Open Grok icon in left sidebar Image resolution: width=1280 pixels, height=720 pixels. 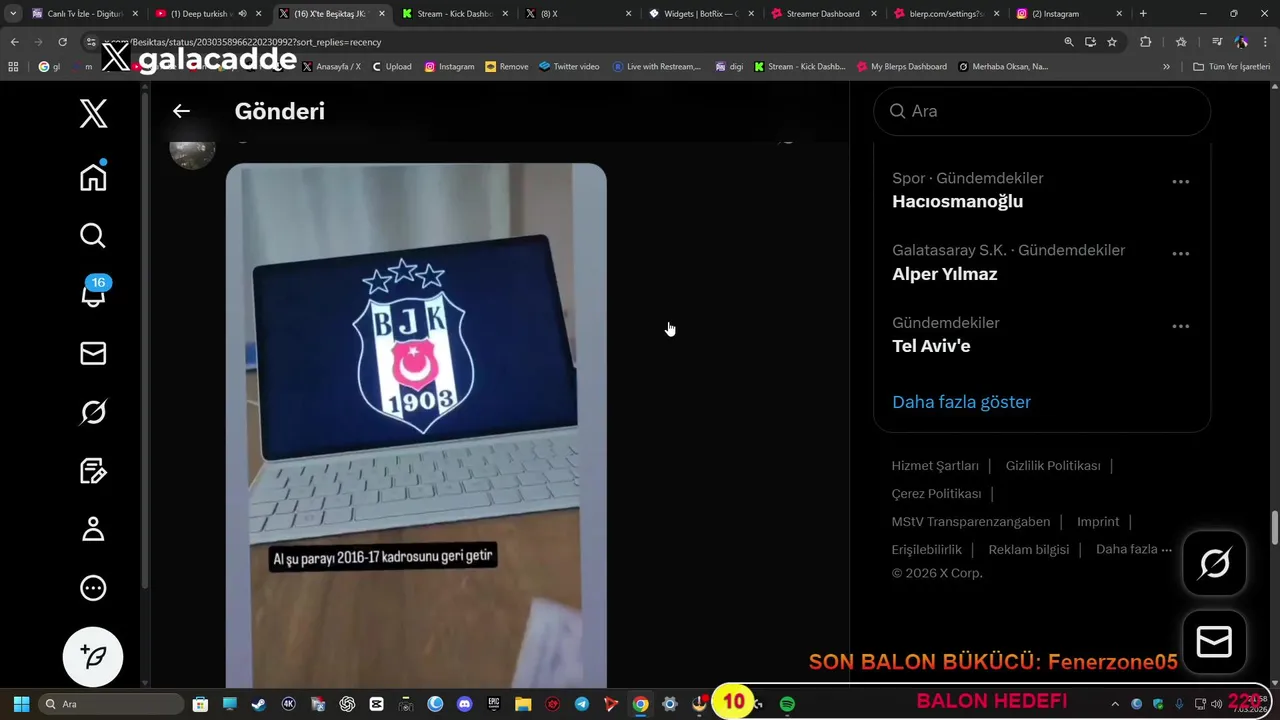coord(93,412)
